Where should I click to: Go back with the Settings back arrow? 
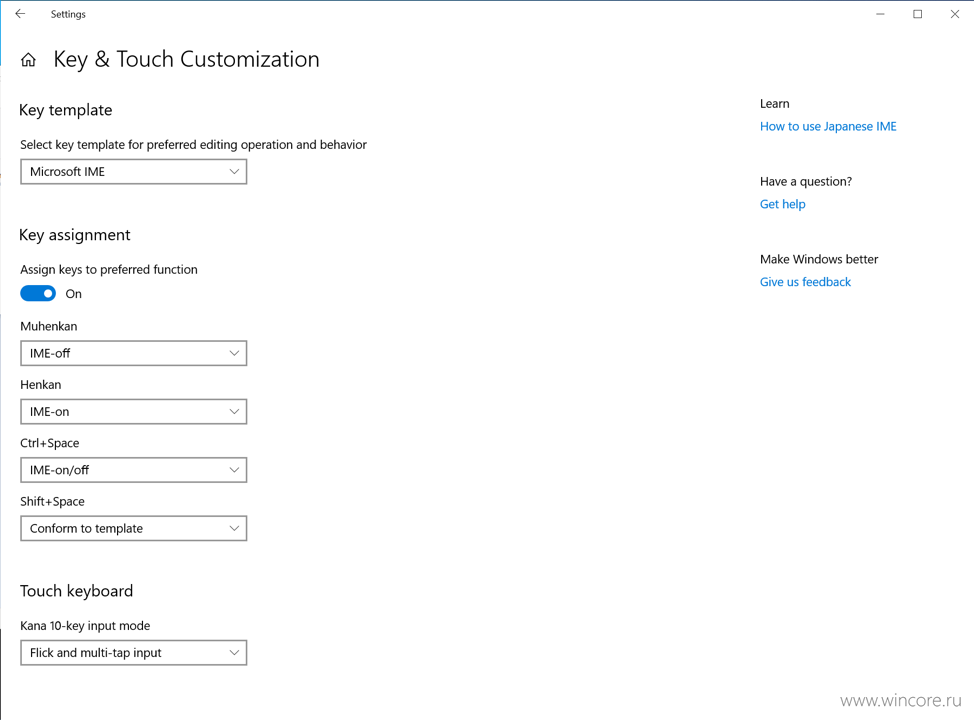(20, 14)
